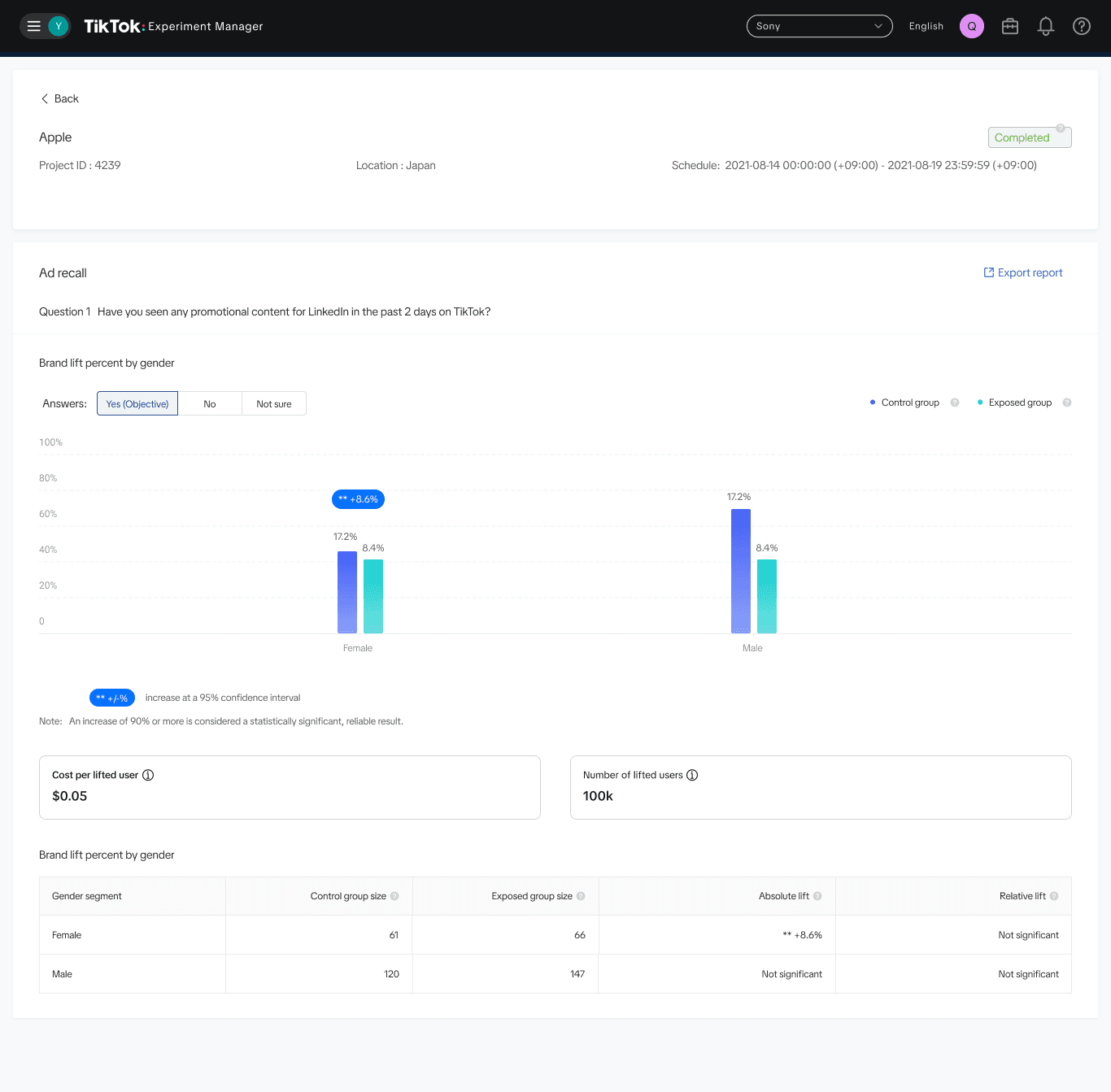Click the '$0.05' cost value
Viewport: 1111px width, 1092px height.
70,796
